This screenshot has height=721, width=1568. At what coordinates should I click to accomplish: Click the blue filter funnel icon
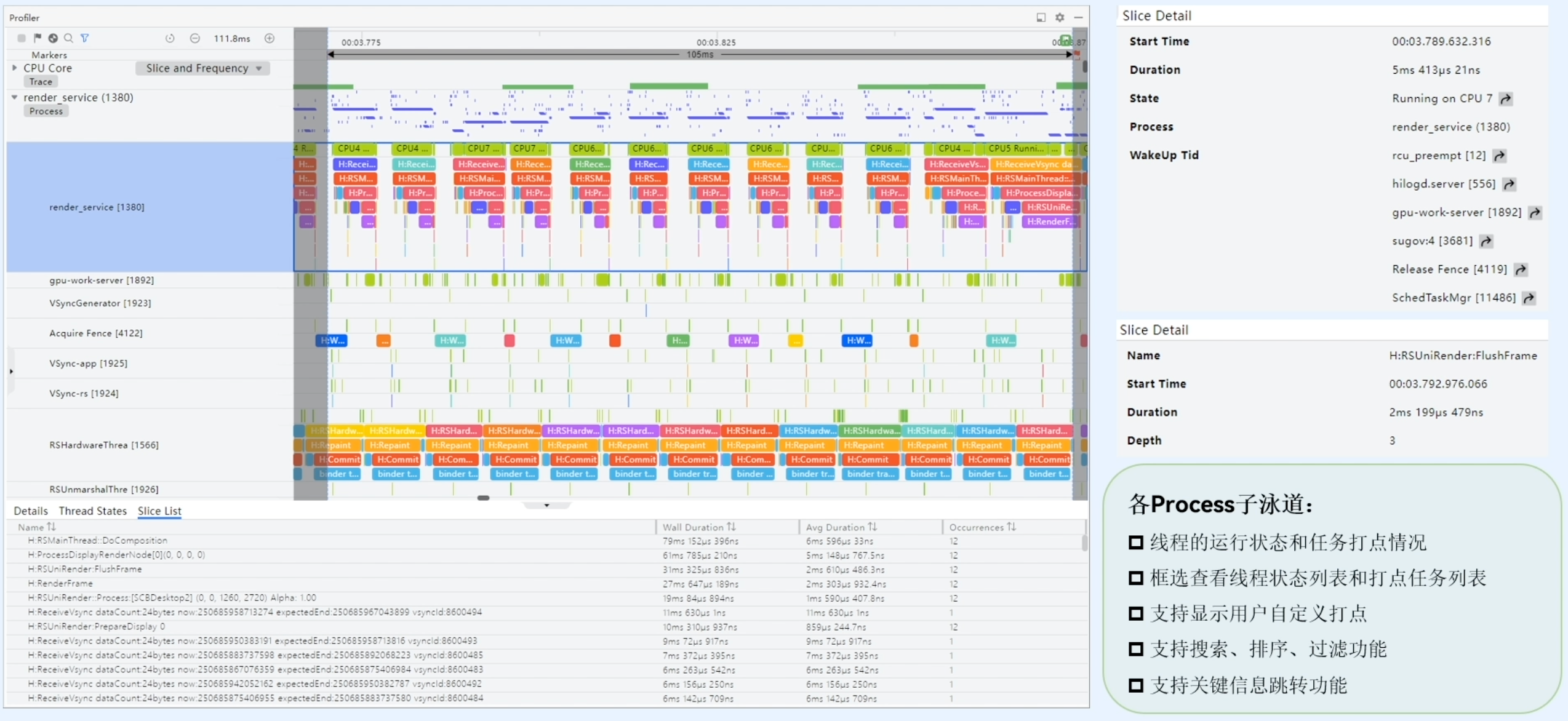85,38
